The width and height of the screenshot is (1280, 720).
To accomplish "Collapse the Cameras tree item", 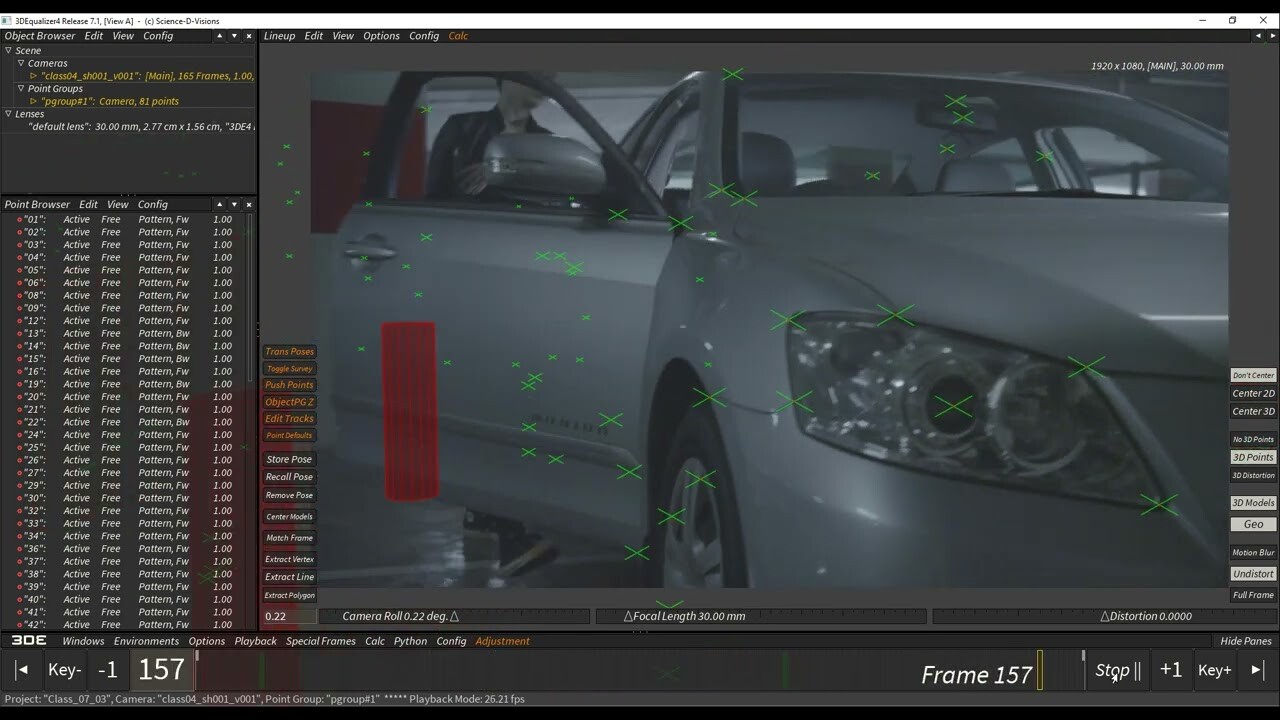I will coord(21,63).
